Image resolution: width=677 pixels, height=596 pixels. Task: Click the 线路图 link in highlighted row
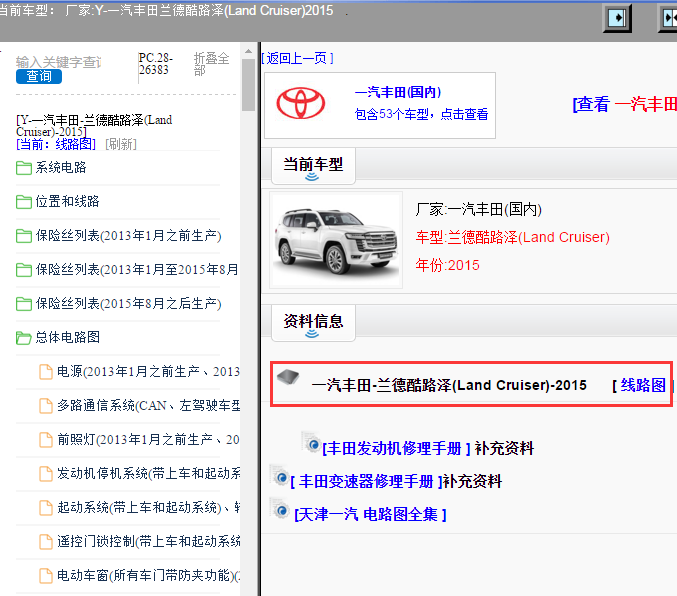pyautogui.click(x=642, y=385)
